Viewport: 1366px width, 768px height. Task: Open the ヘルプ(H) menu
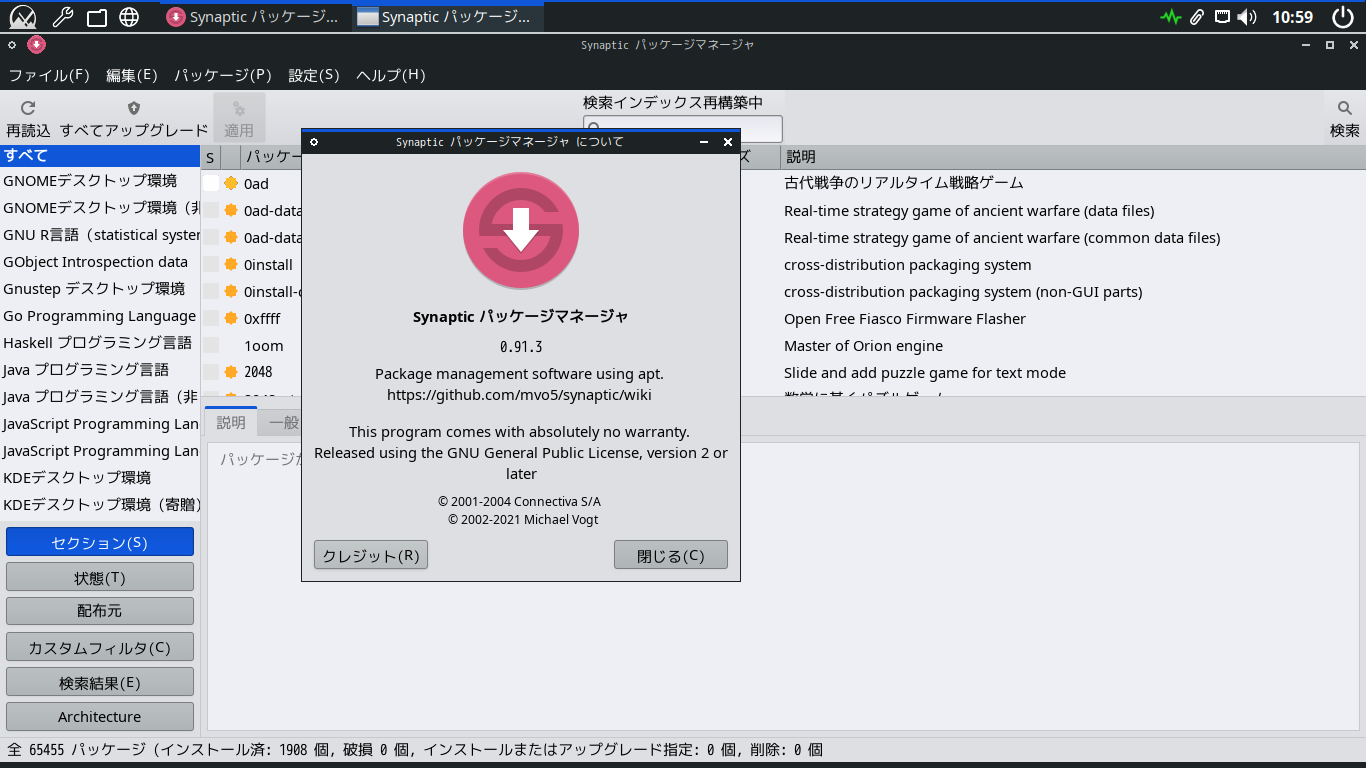click(391, 75)
